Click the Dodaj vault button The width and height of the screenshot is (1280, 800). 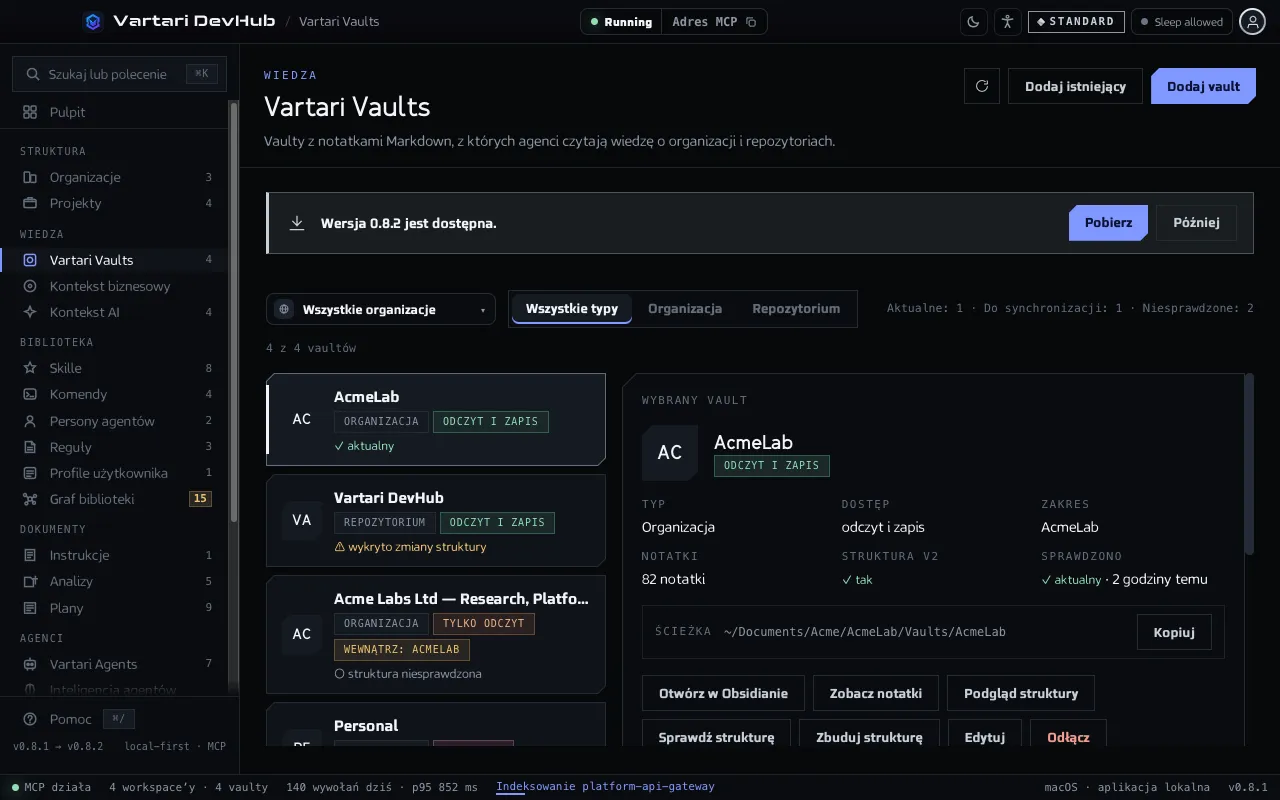click(x=1204, y=86)
